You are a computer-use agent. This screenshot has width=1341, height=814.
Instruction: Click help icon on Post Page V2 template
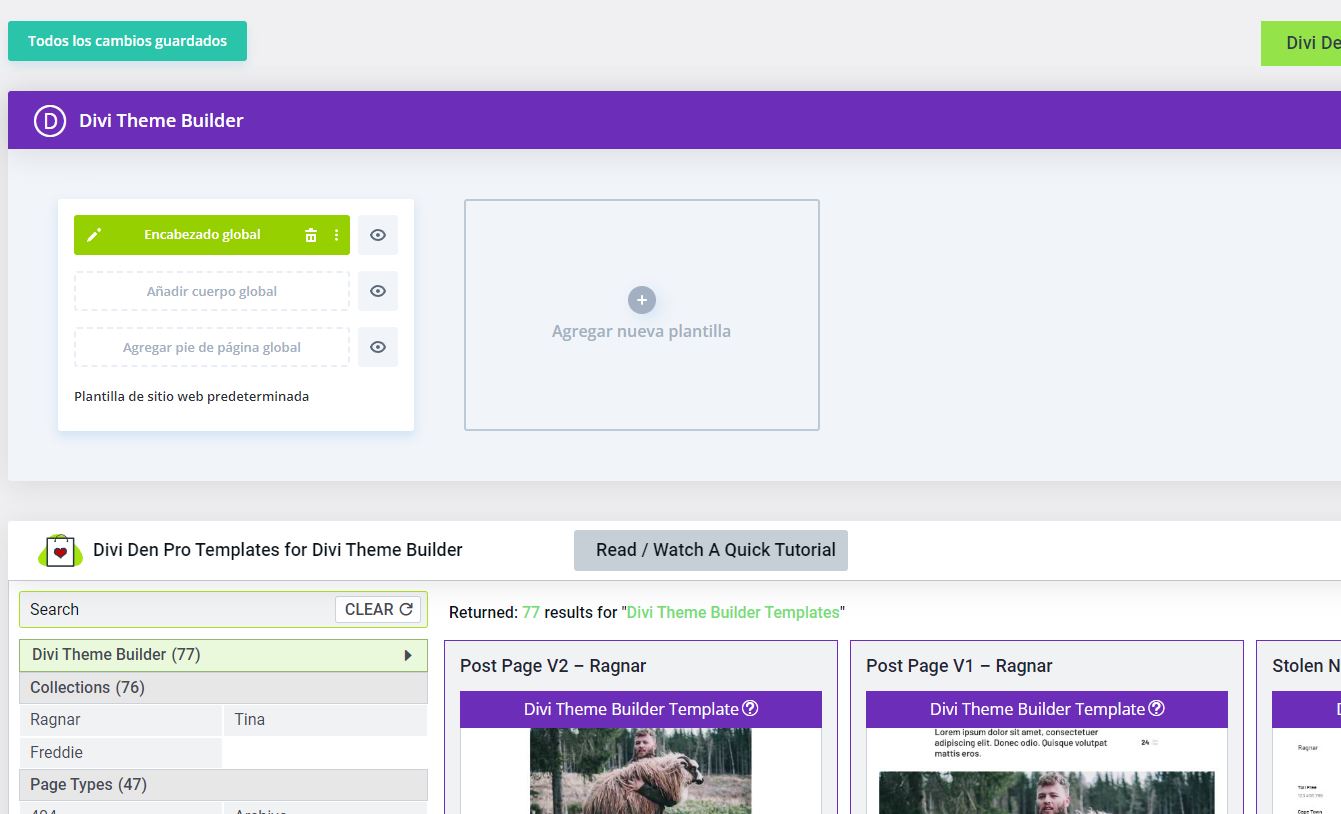[x=751, y=708]
